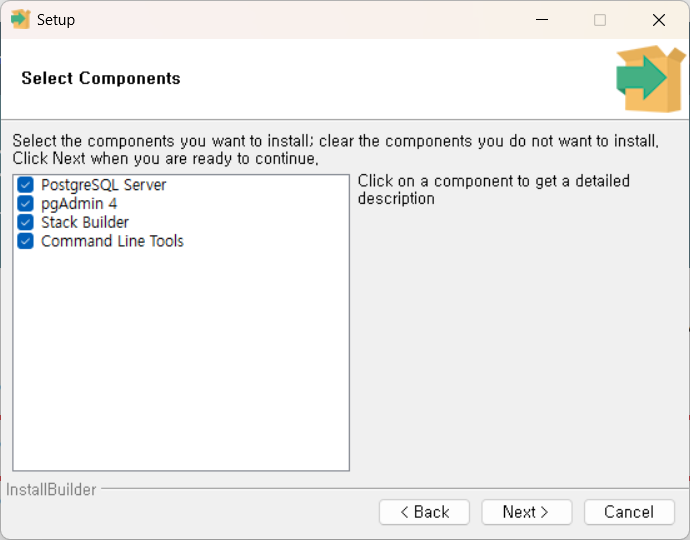Select the Command Line Tools label
This screenshot has width=690, height=540.
click(112, 241)
